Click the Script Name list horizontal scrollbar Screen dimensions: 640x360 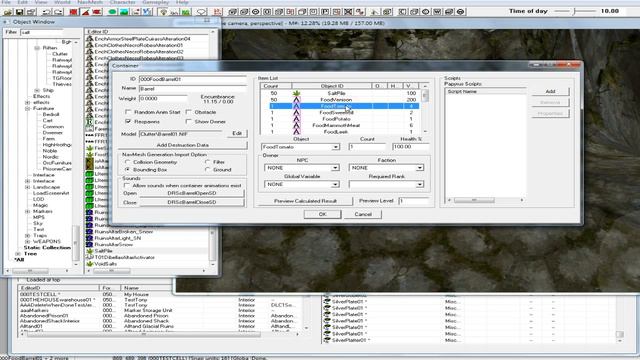click(x=486, y=200)
